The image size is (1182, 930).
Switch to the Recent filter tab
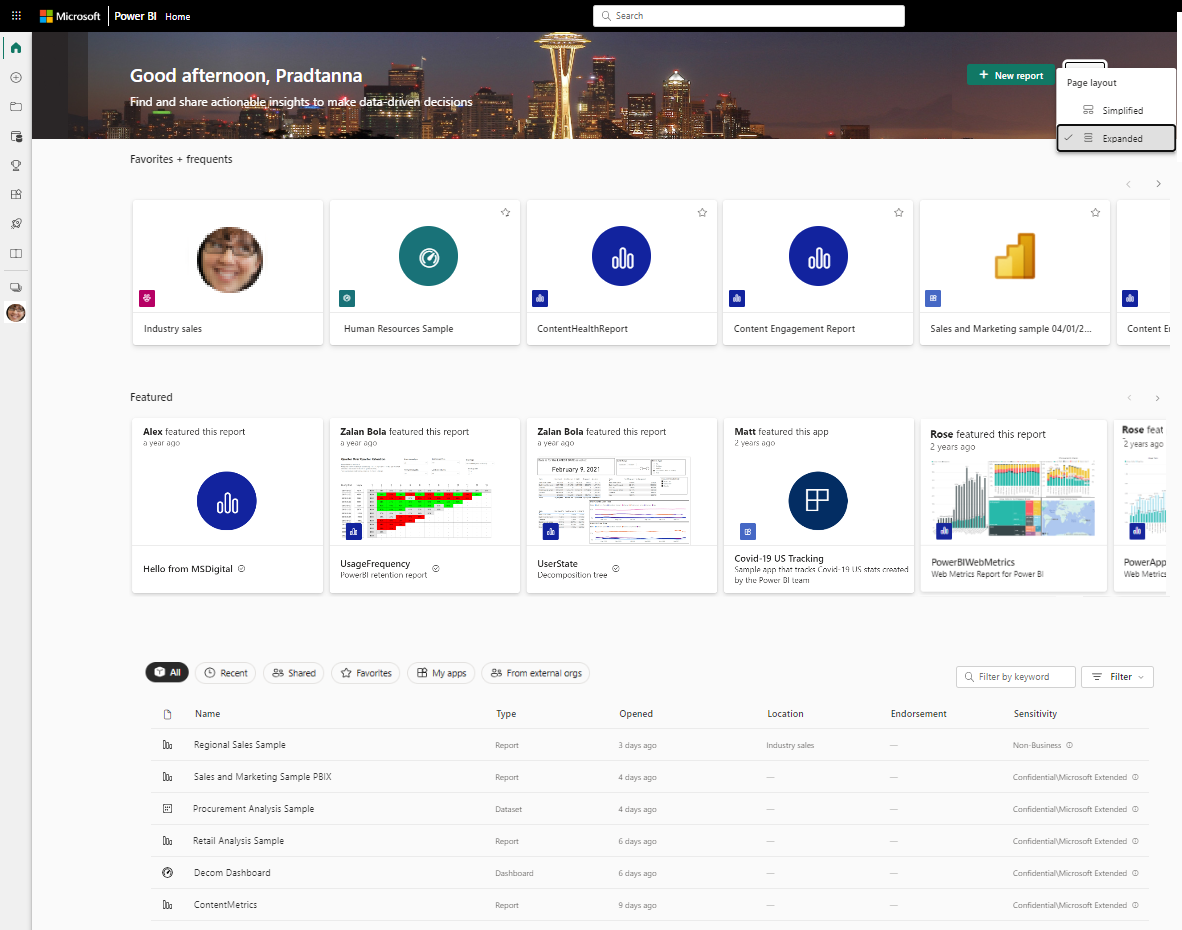[226, 673]
